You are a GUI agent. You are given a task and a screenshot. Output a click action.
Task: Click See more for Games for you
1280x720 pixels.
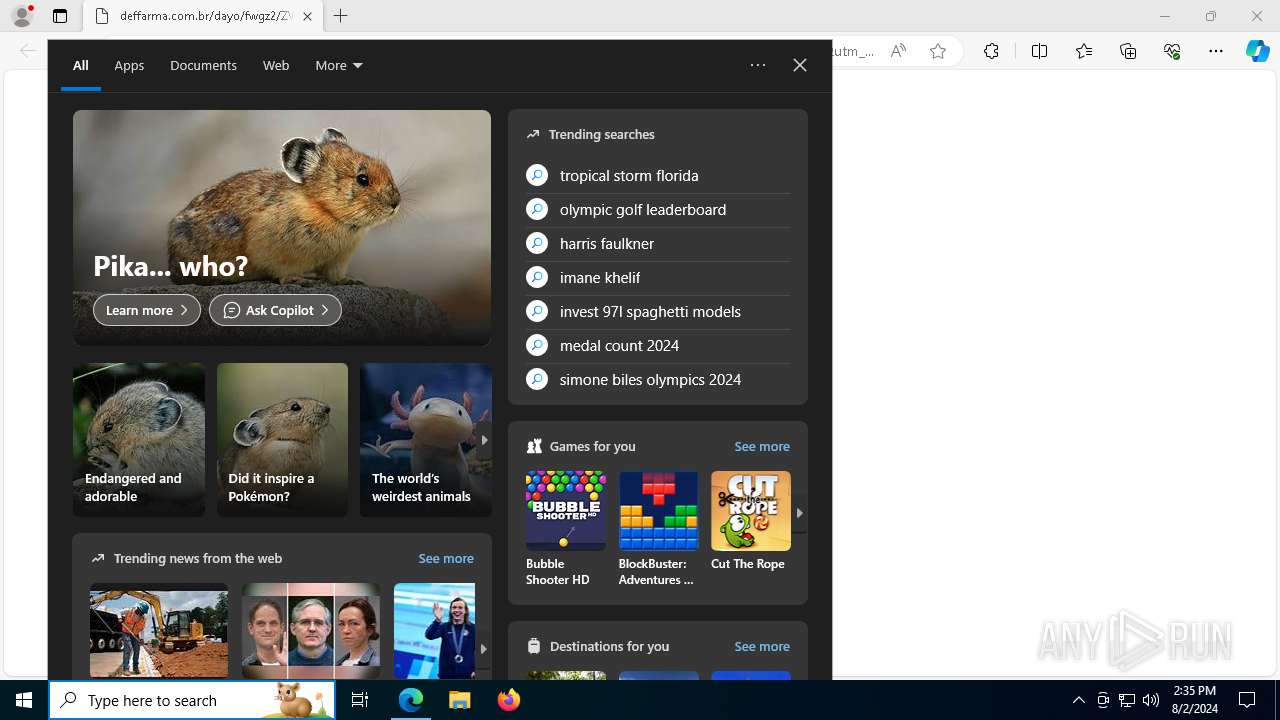click(x=762, y=446)
